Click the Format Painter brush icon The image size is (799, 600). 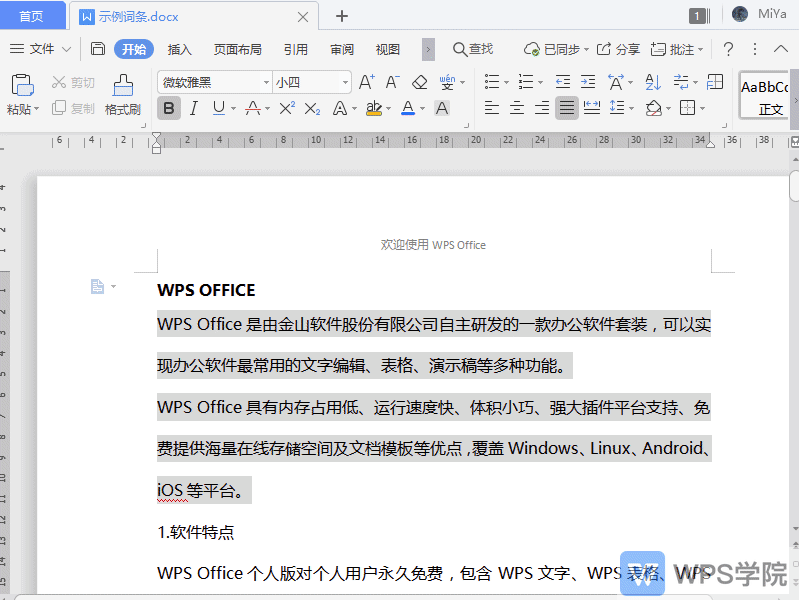(123, 85)
